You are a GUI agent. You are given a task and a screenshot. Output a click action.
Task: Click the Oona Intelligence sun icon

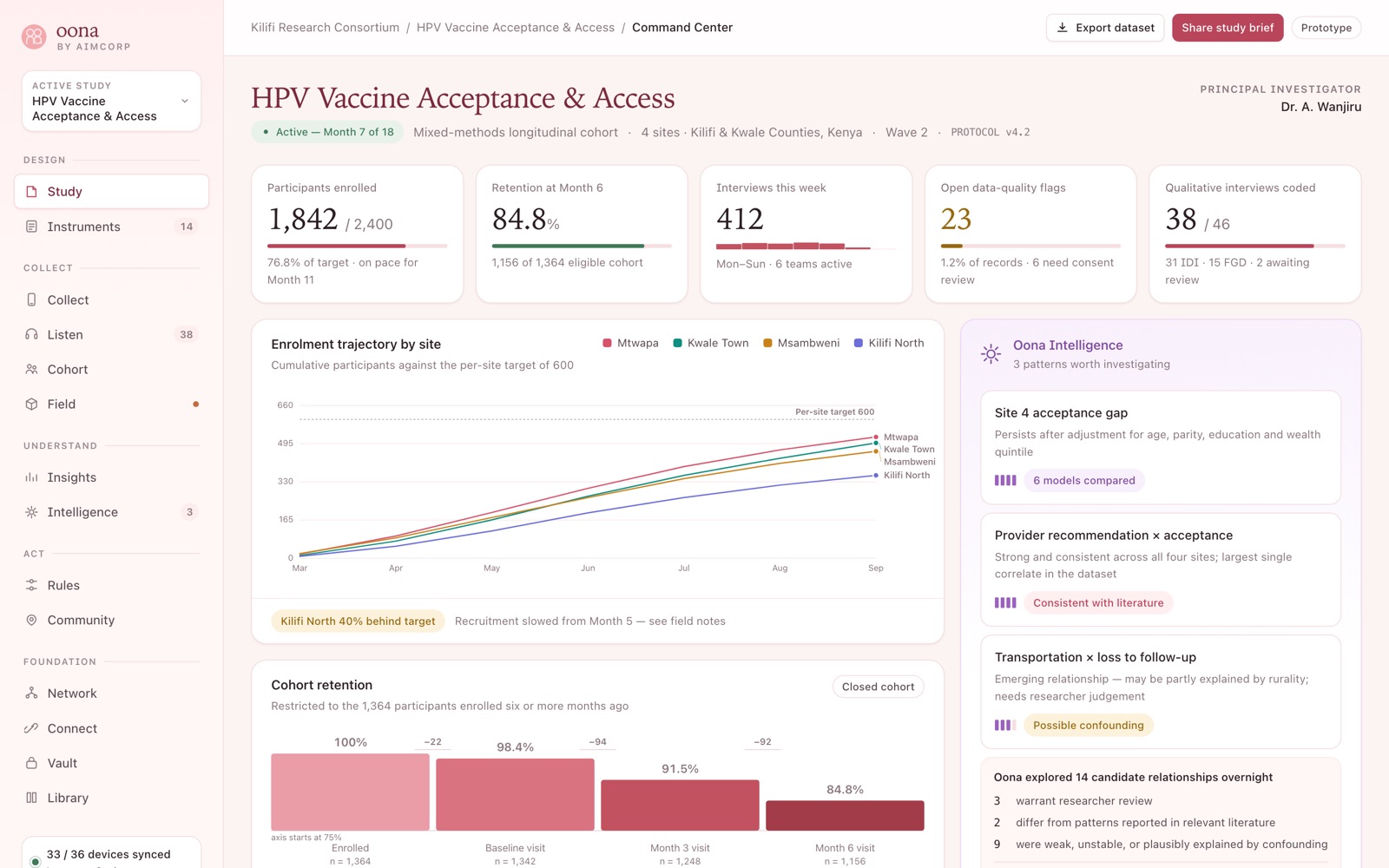coord(991,354)
